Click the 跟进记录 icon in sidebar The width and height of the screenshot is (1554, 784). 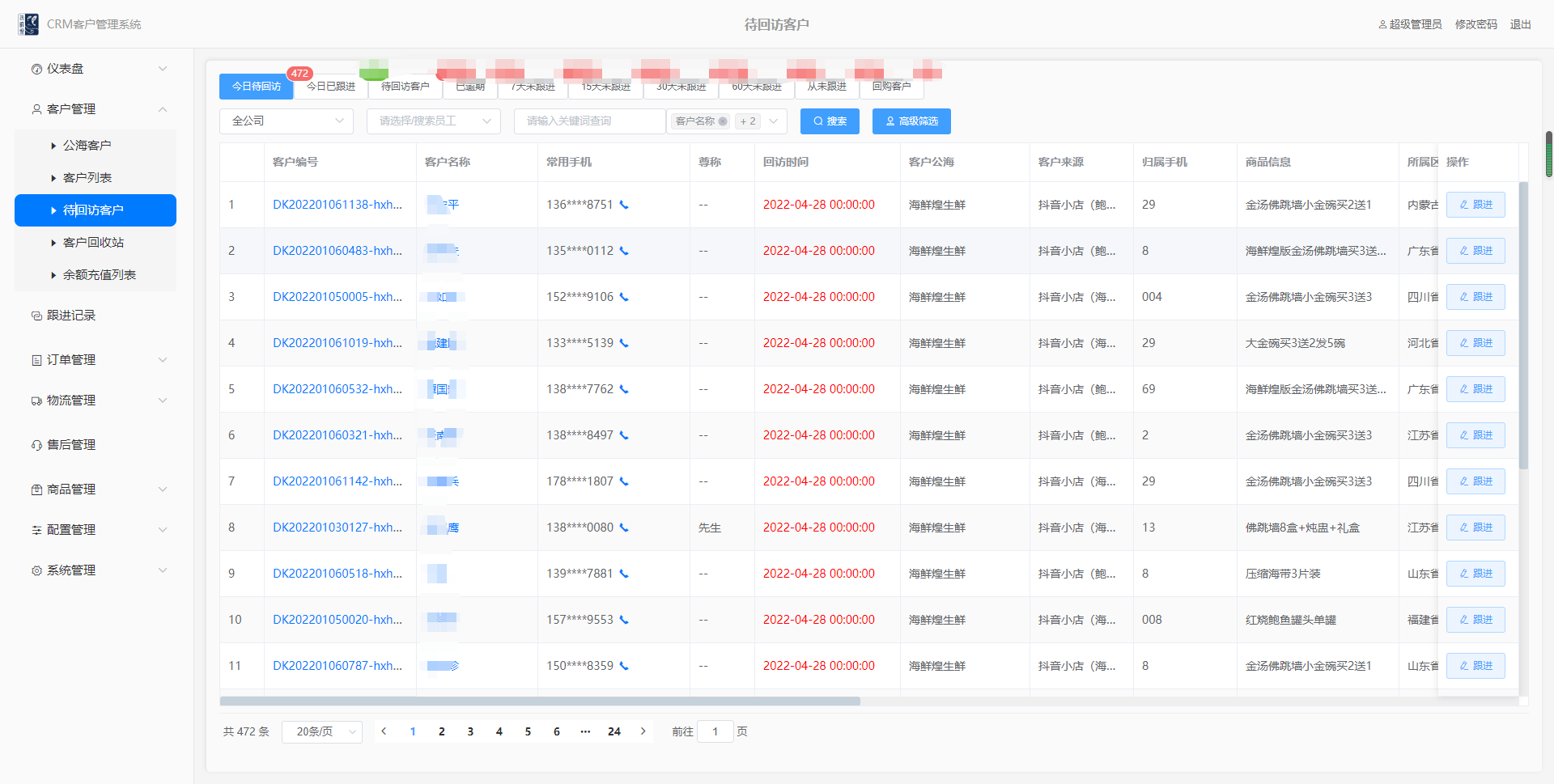click(36, 316)
